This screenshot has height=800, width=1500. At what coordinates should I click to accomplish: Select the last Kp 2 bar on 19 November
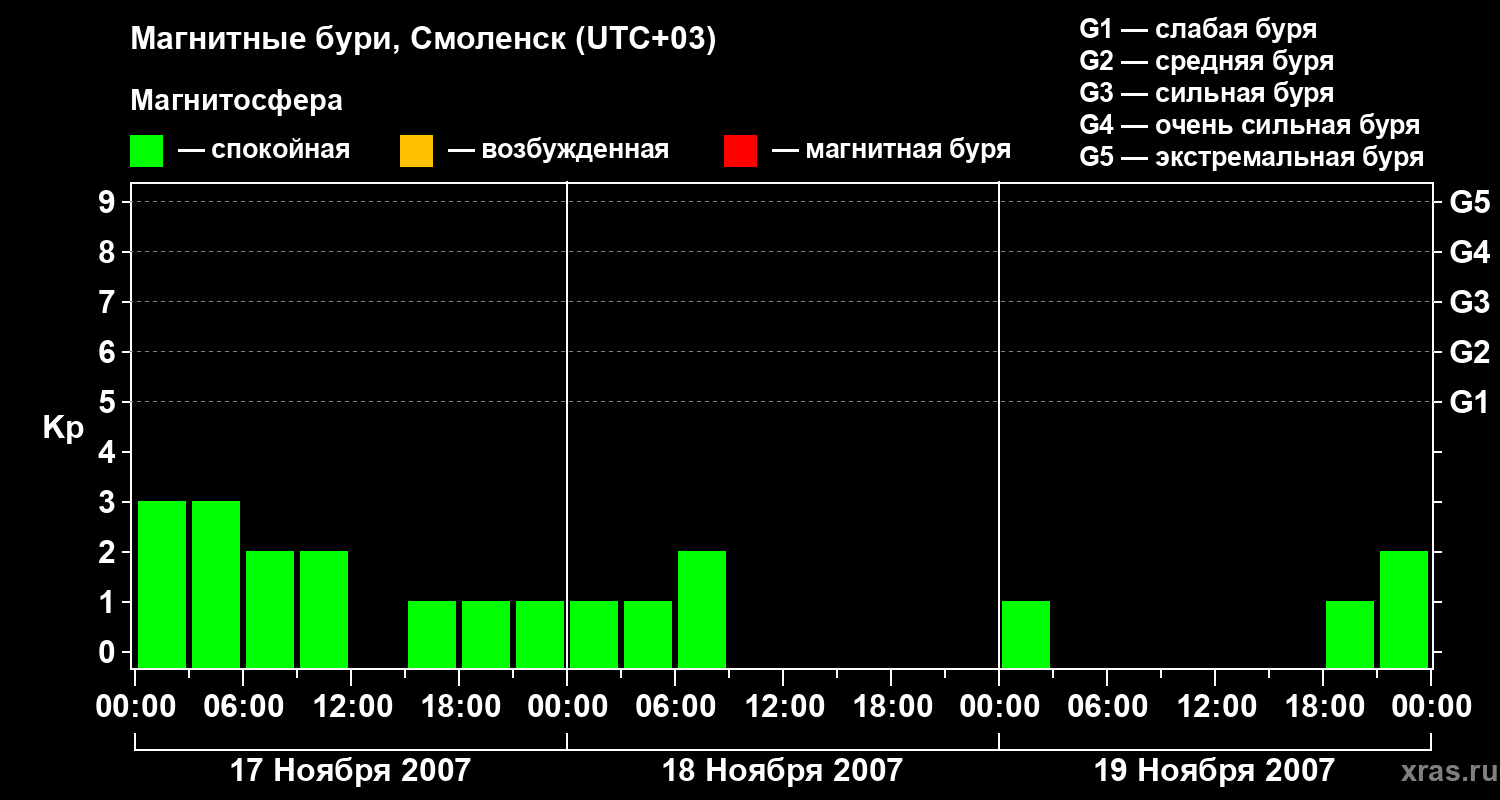click(1404, 609)
